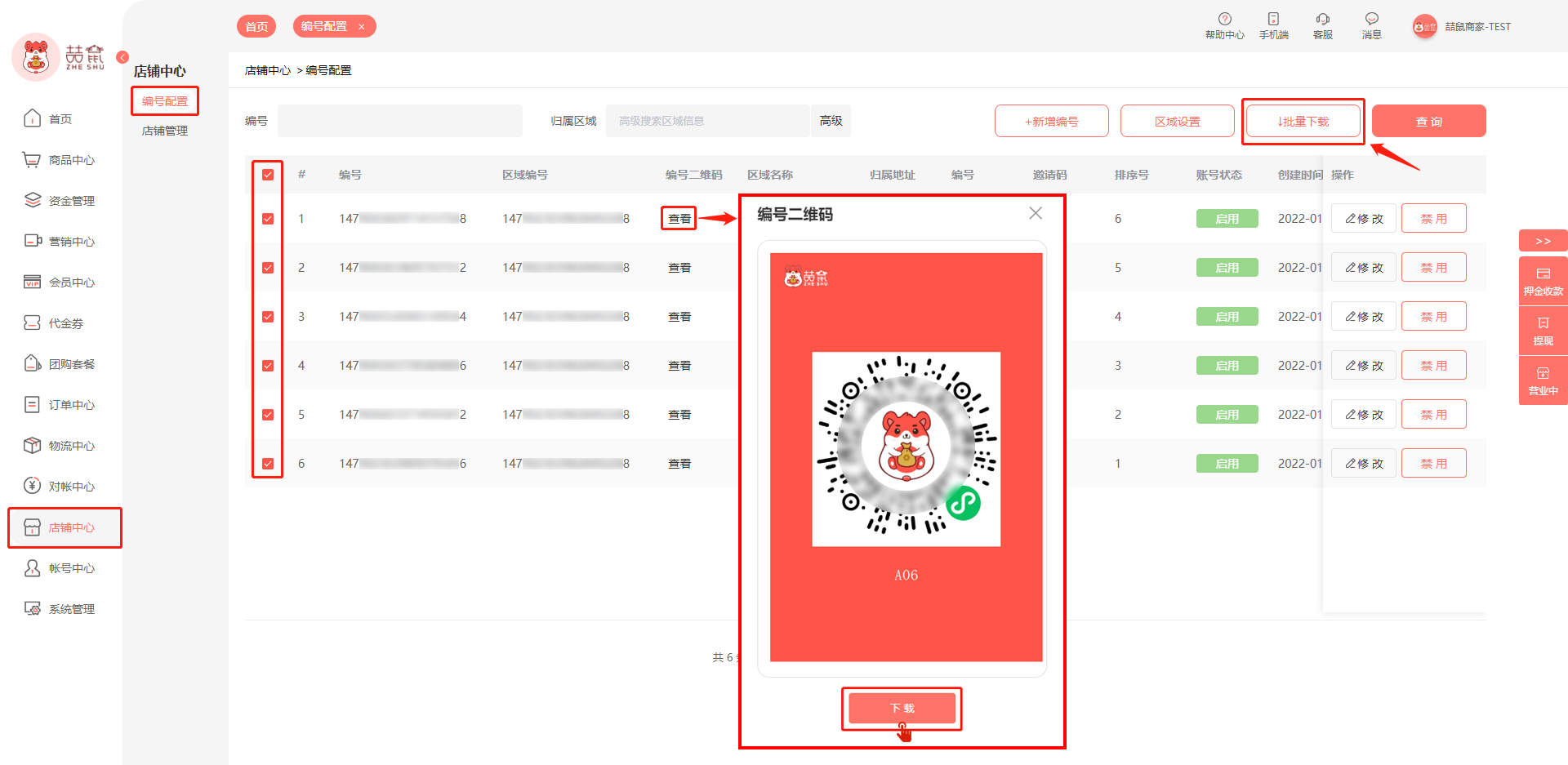The width and height of the screenshot is (1568, 765).
Task: Click the 下载 button in QR dialog
Action: coord(902,708)
